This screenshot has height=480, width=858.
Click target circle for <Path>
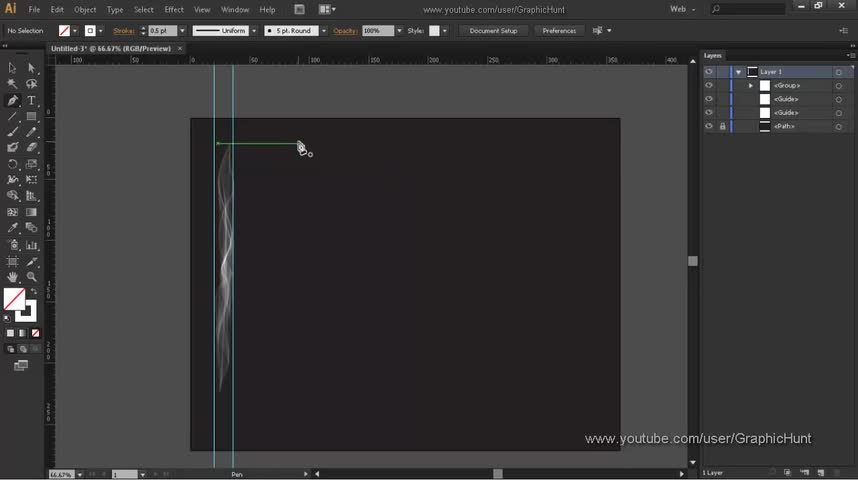pyautogui.click(x=838, y=127)
